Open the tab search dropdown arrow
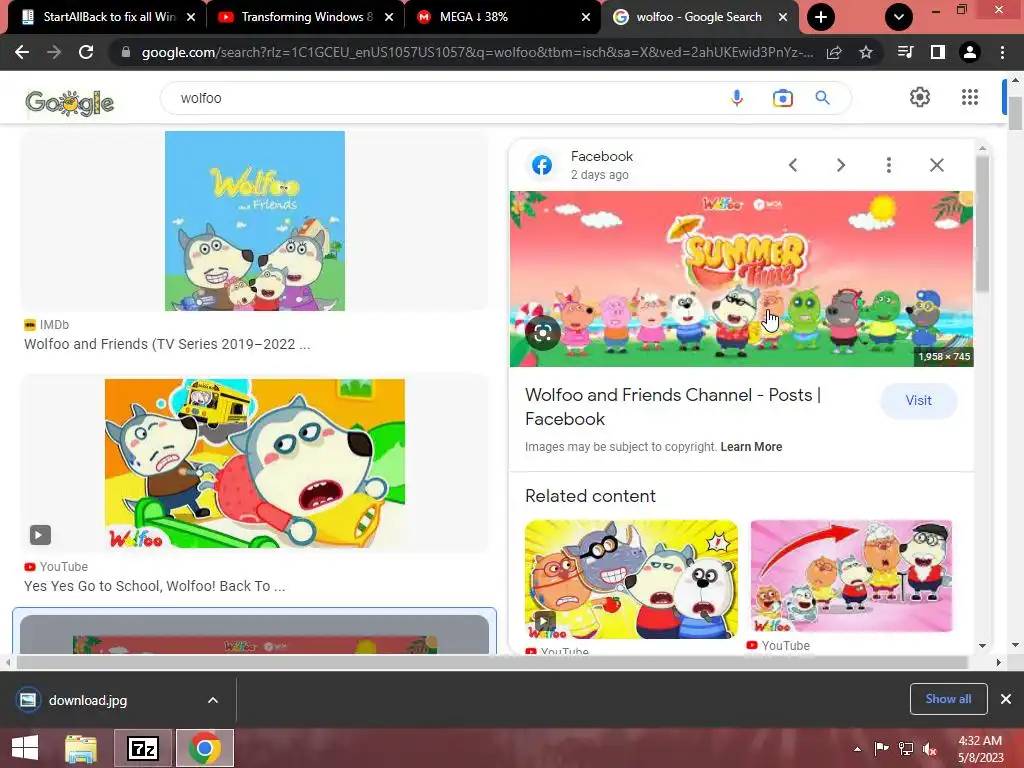This screenshot has width=1024, height=768. click(x=899, y=17)
